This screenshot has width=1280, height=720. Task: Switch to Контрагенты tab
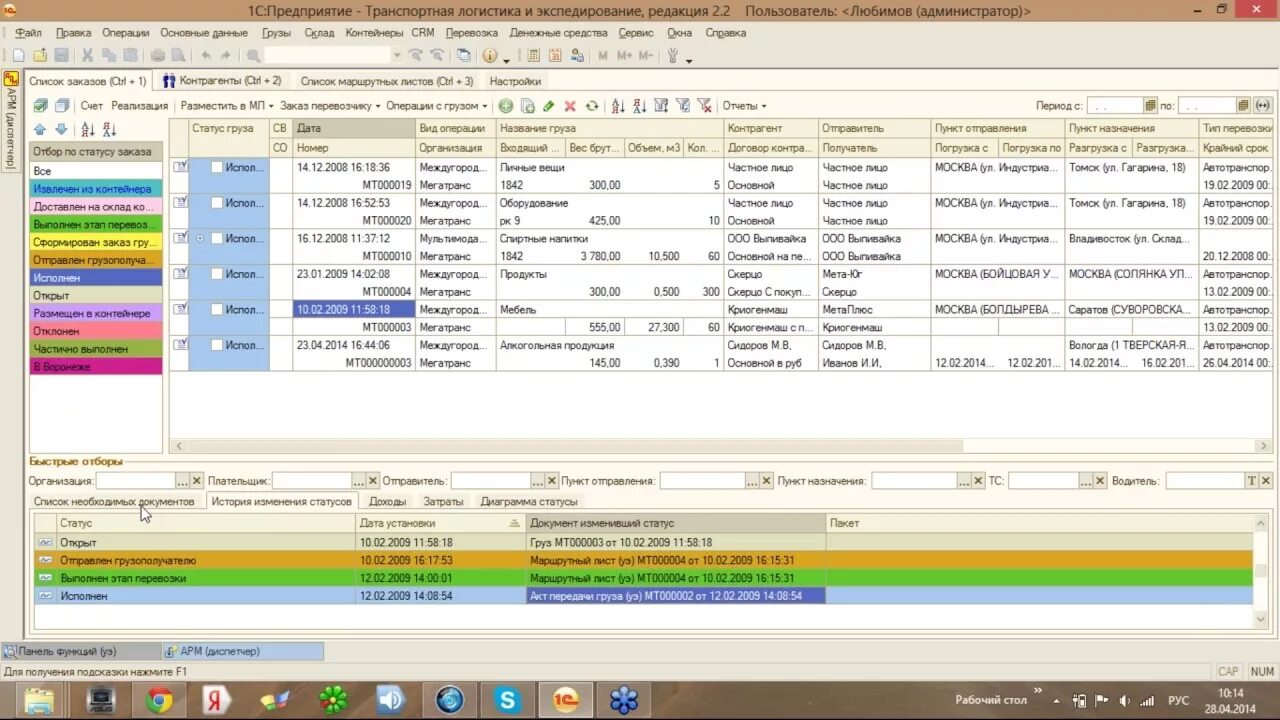pyautogui.click(x=222, y=81)
